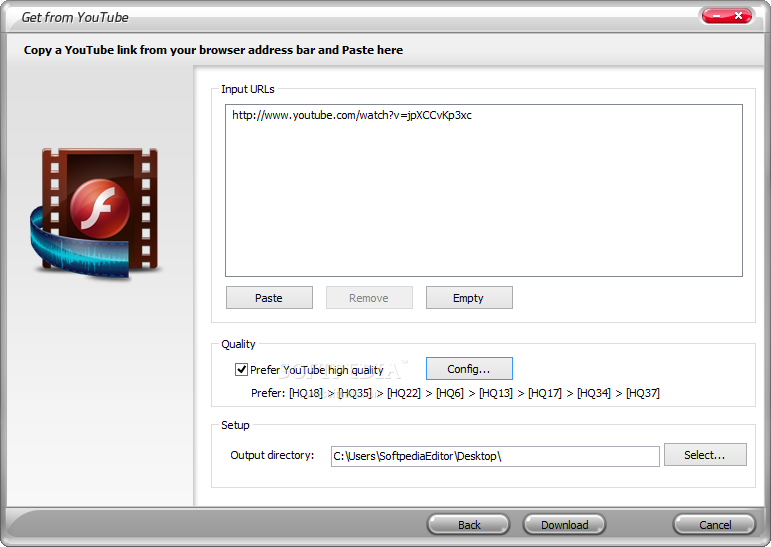The height and width of the screenshot is (547, 771).
Task: Click Select... to choose output directory
Action: point(705,455)
